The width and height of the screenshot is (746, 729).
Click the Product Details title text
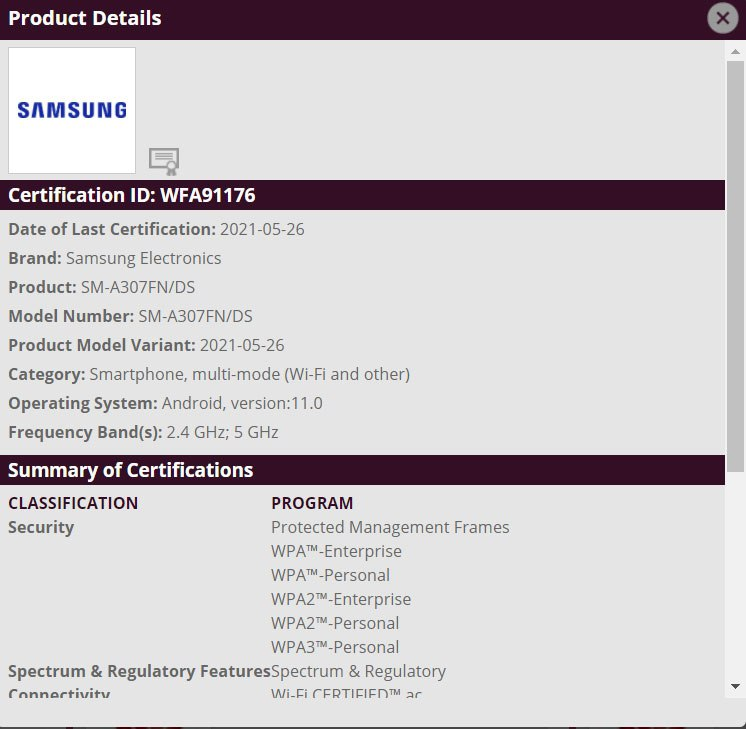85,18
